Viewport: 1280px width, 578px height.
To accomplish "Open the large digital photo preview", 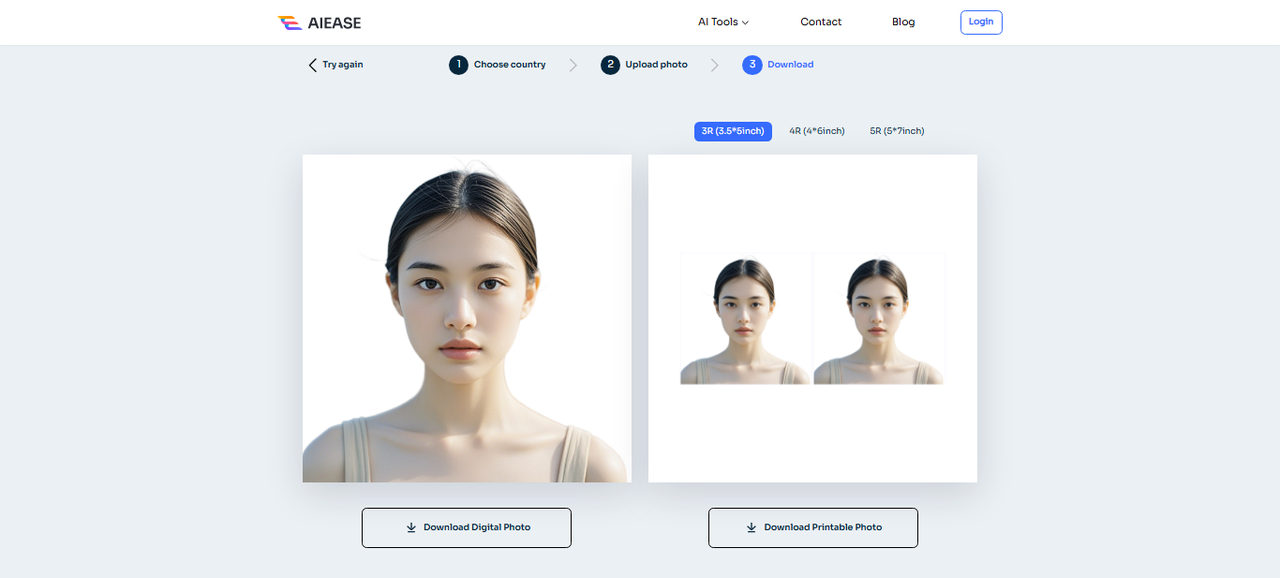I will (x=467, y=318).
